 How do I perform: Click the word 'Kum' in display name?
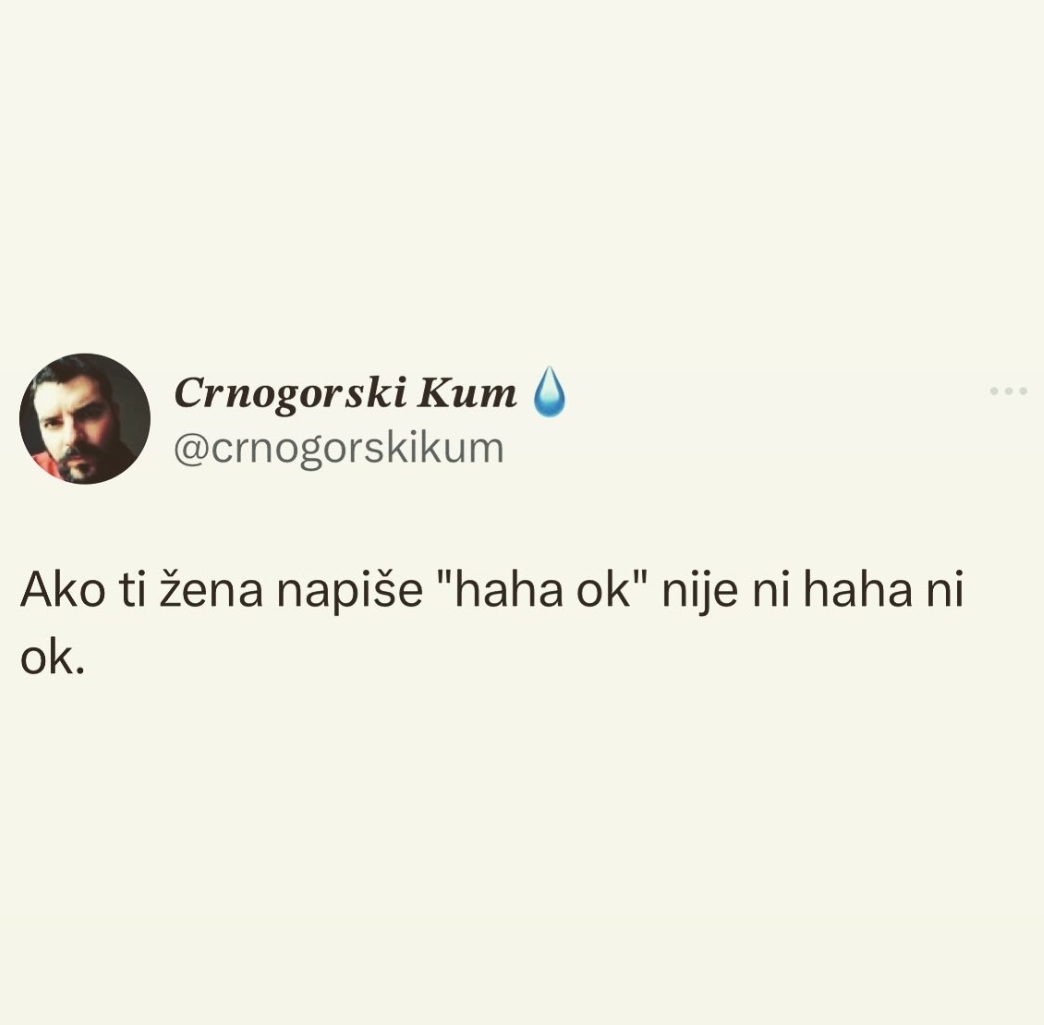(x=466, y=393)
